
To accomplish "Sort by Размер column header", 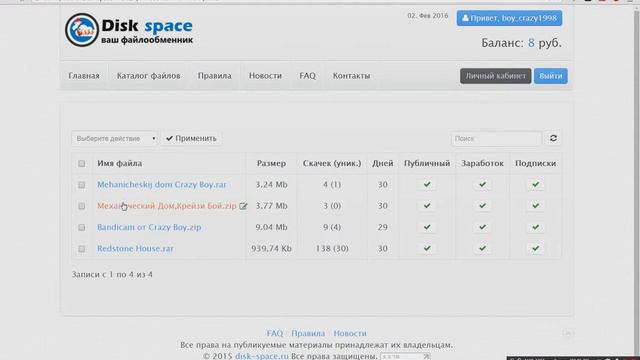I will pyautogui.click(x=271, y=163).
